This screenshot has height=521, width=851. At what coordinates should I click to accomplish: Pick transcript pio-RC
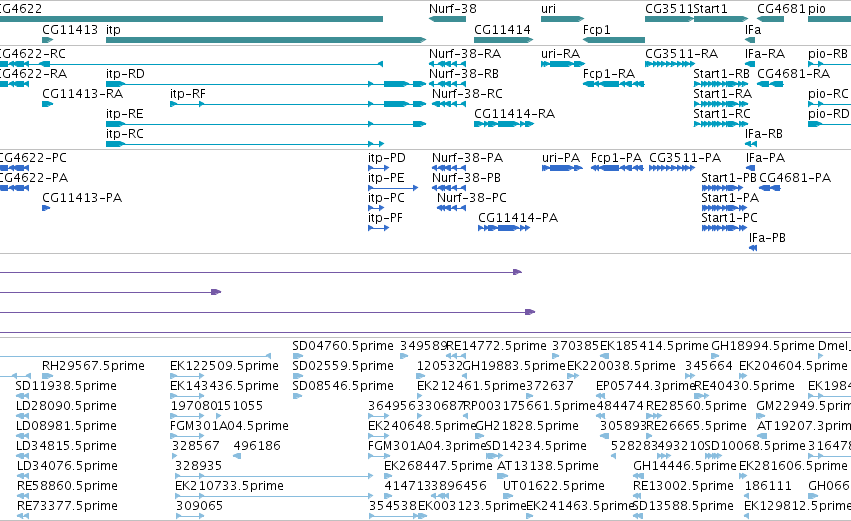click(828, 94)
